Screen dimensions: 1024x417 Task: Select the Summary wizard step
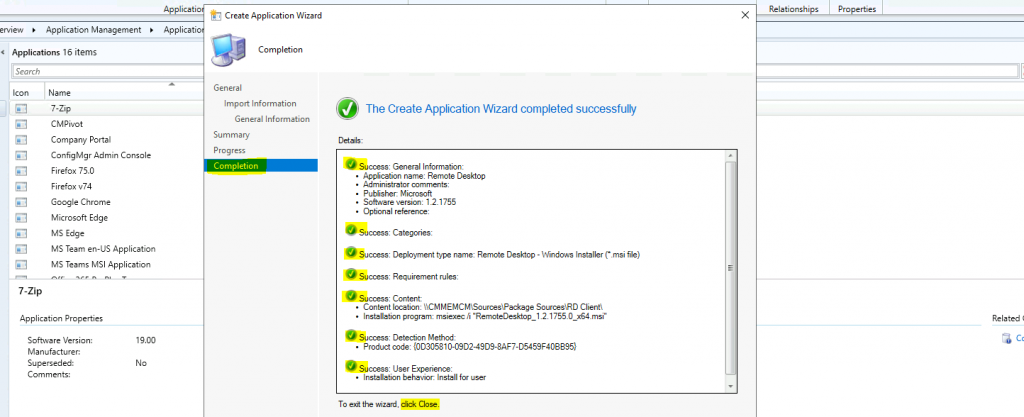pos(231,135)
